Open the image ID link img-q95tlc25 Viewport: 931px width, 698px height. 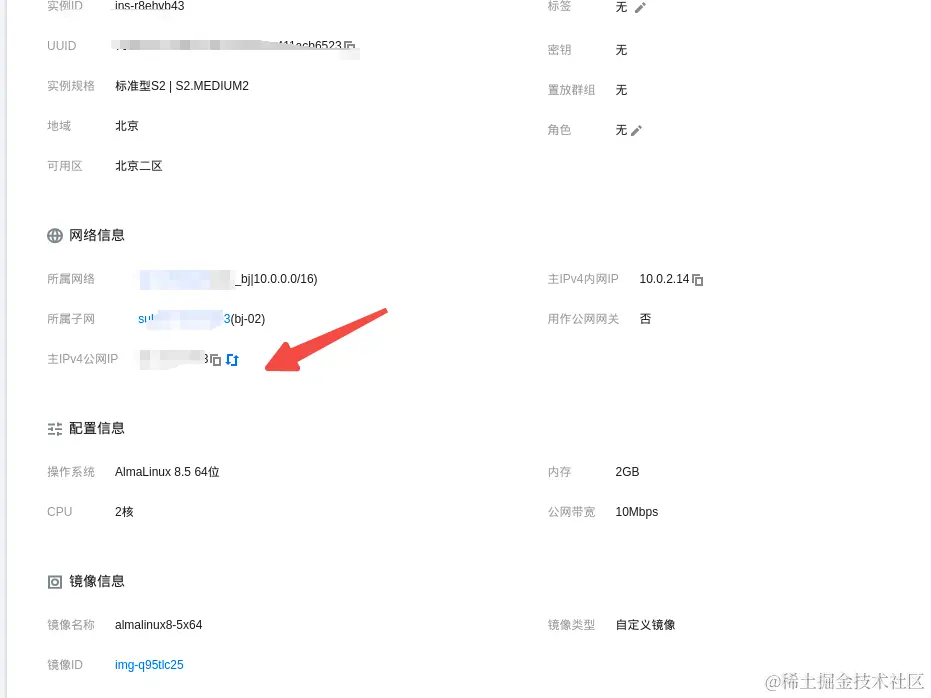pyautogui.click(x=149, y=665)
